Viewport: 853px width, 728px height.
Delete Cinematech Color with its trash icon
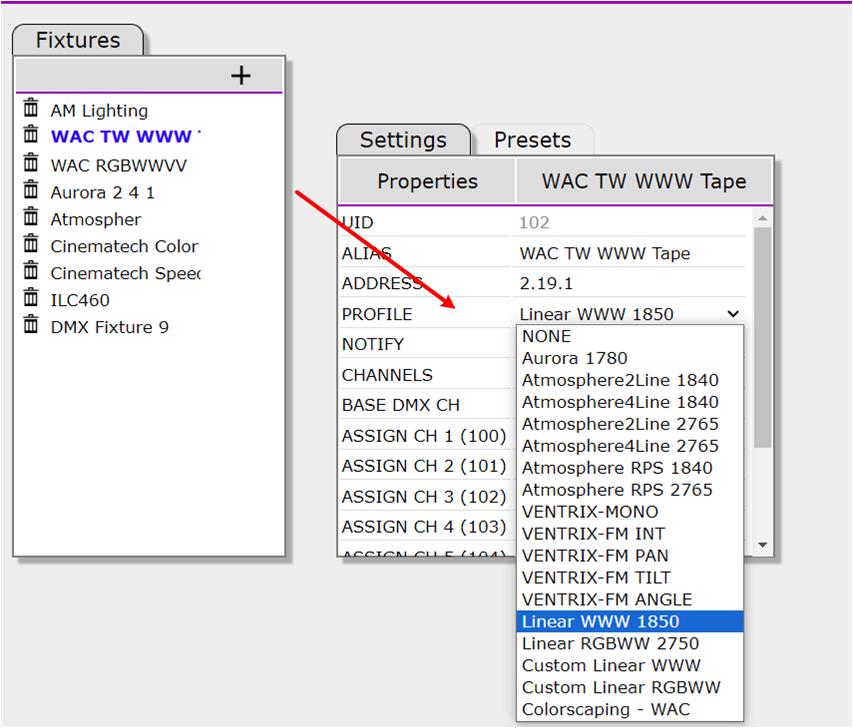click(31, 244)
